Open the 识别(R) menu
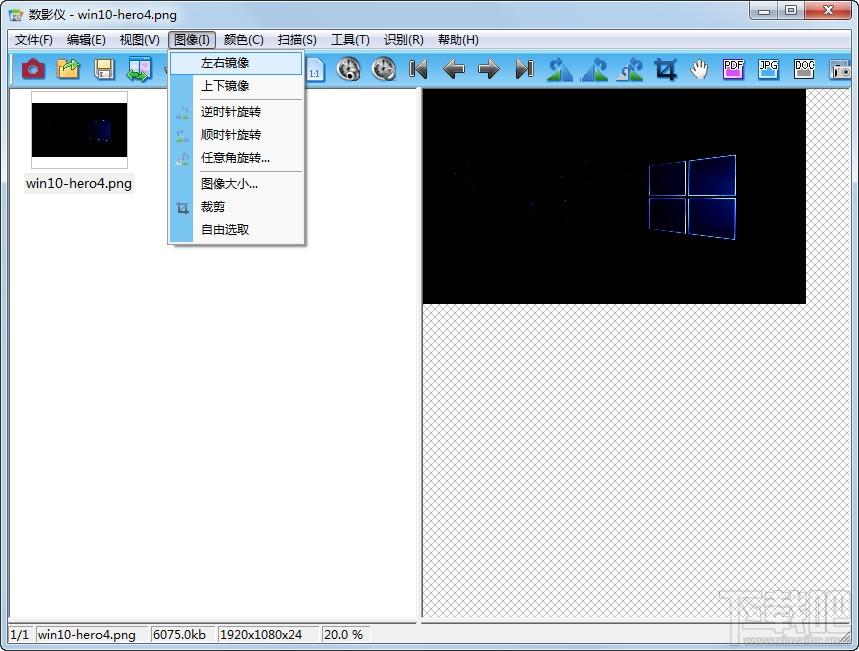 404,40
